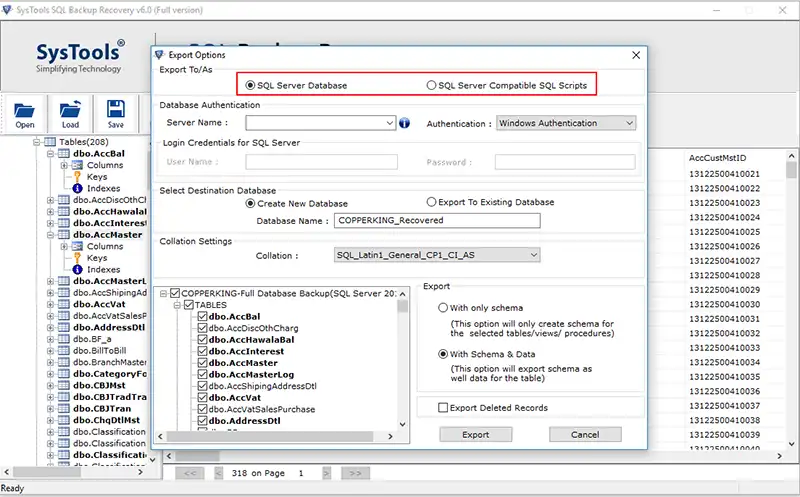The height and width of the screenshot is (497, 800).
Task: Select With only schema export option
Action: 443,308
